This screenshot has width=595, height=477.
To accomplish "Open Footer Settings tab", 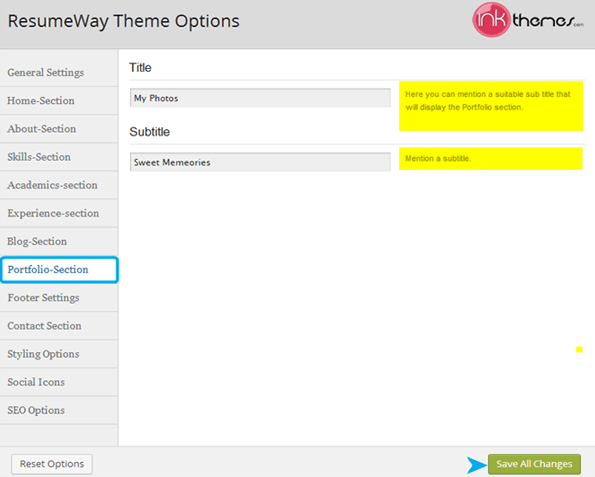I will click(x=59, y=298).
